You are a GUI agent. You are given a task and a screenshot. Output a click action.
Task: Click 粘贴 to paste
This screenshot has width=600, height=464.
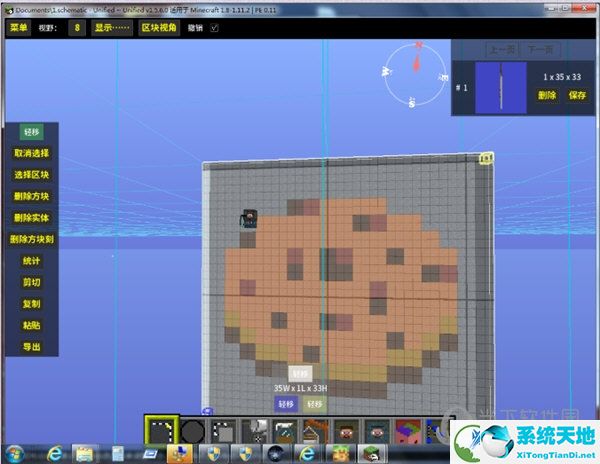[x=32, y=325]
